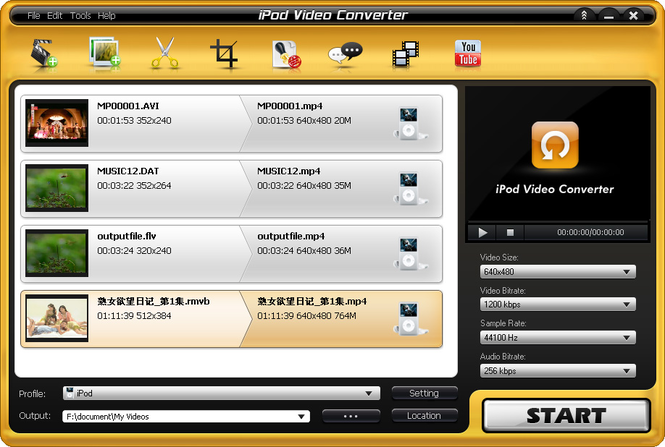This screenshot has width=665, height=447.
Task: Click the Setting button
Action: tap(425, 393)
